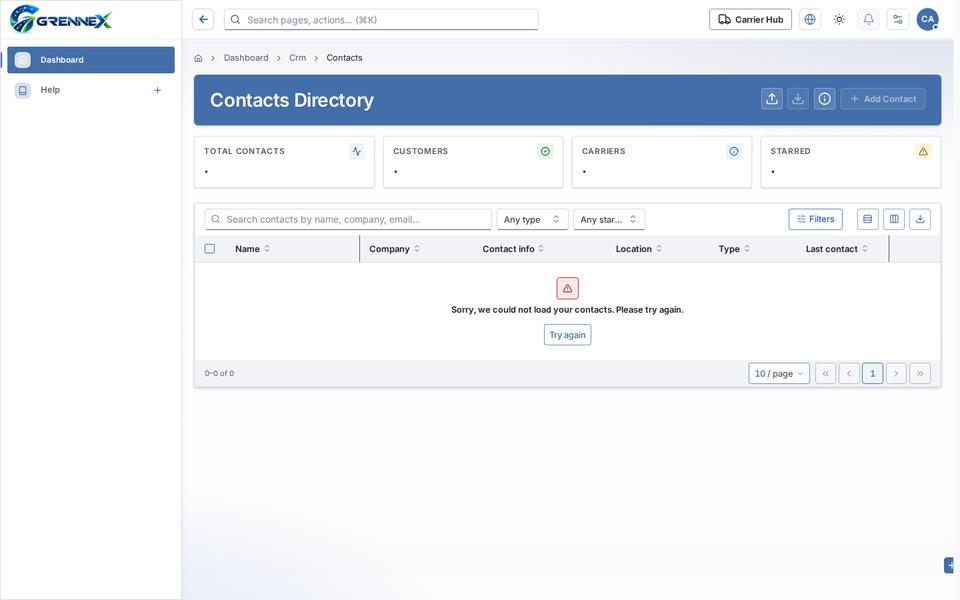960x600 pixels.
Task: Sort by the Location column
Action: [639, 249]
